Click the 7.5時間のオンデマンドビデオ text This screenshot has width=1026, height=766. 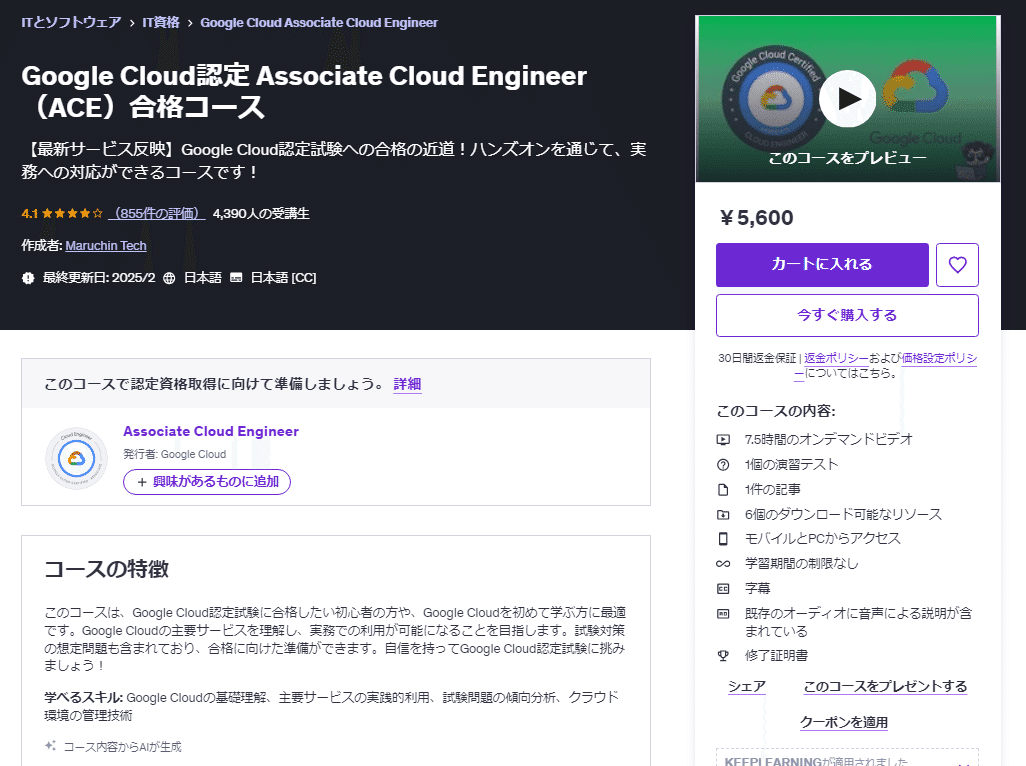click(x=828, y=440)
